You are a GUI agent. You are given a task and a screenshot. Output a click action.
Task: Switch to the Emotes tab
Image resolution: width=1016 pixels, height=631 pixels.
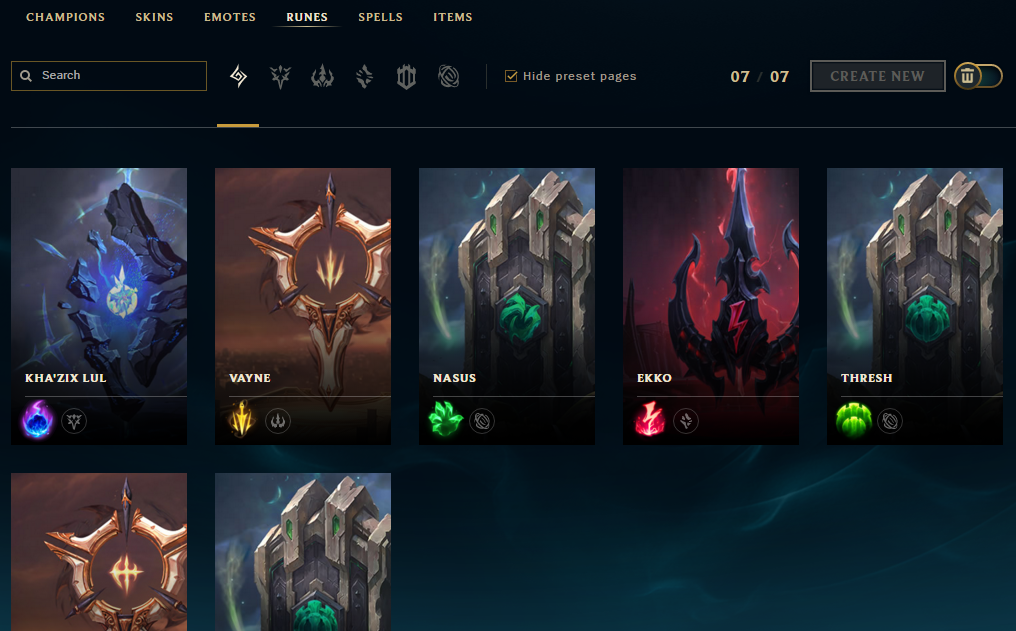pyautogui.click(x=230, y=17)
